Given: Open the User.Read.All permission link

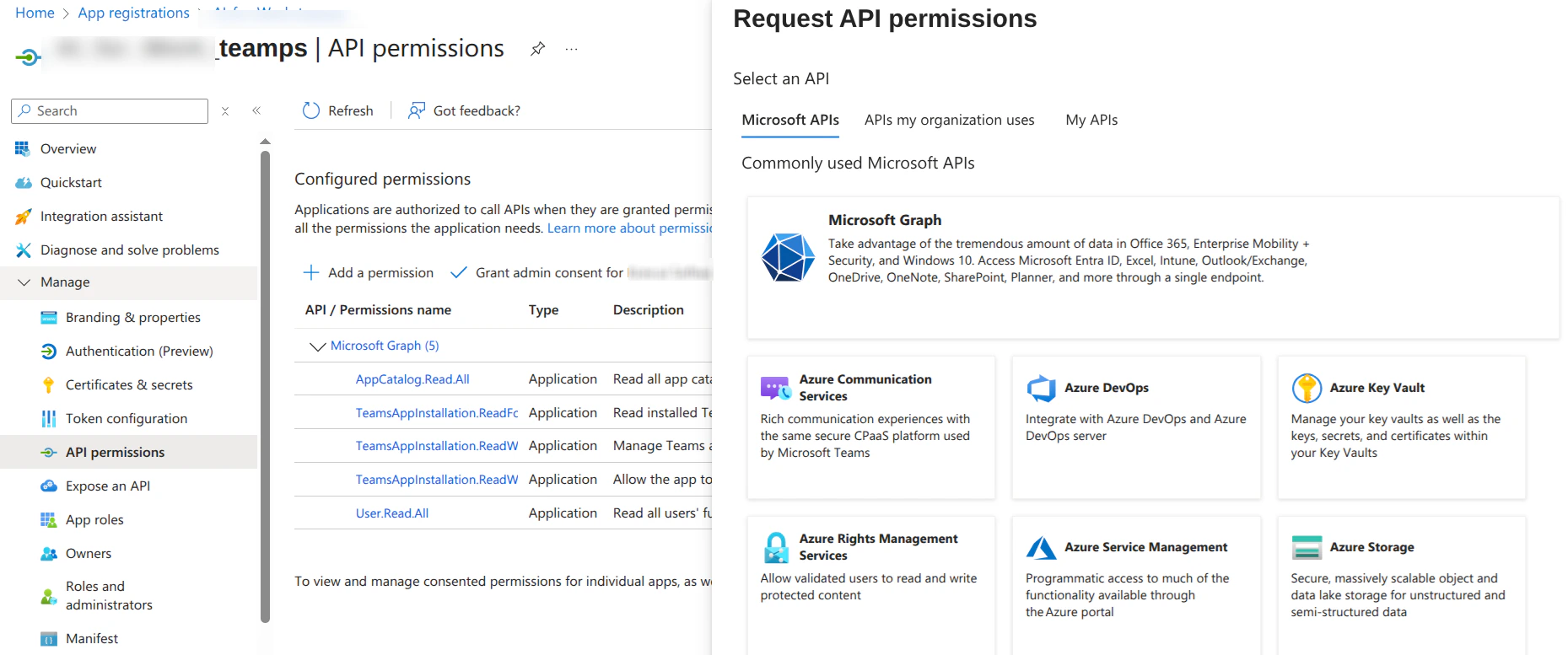Looking at the screenshot, I should click(x=392, y=513).
